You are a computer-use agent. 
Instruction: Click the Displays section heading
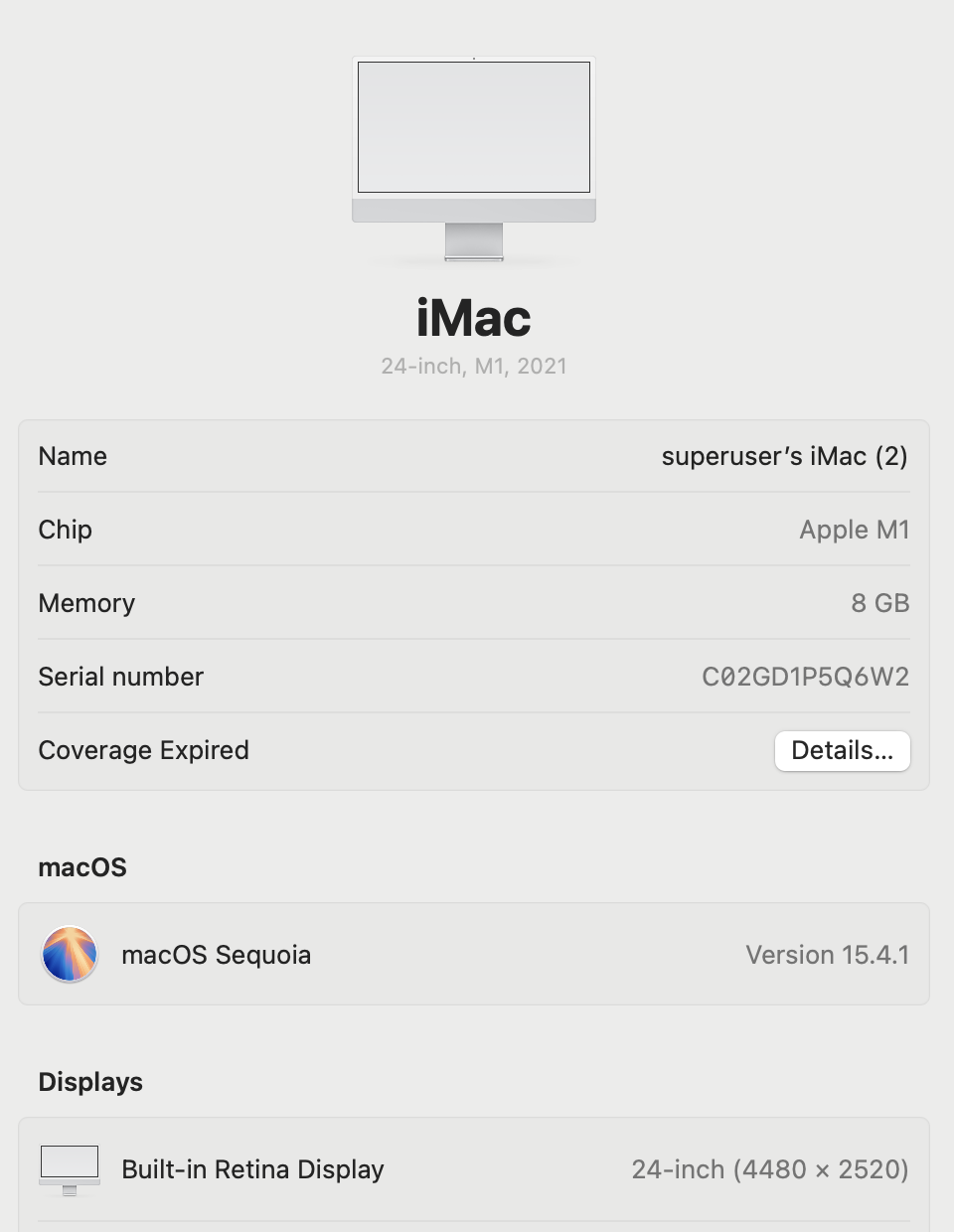coord(90,1082)
